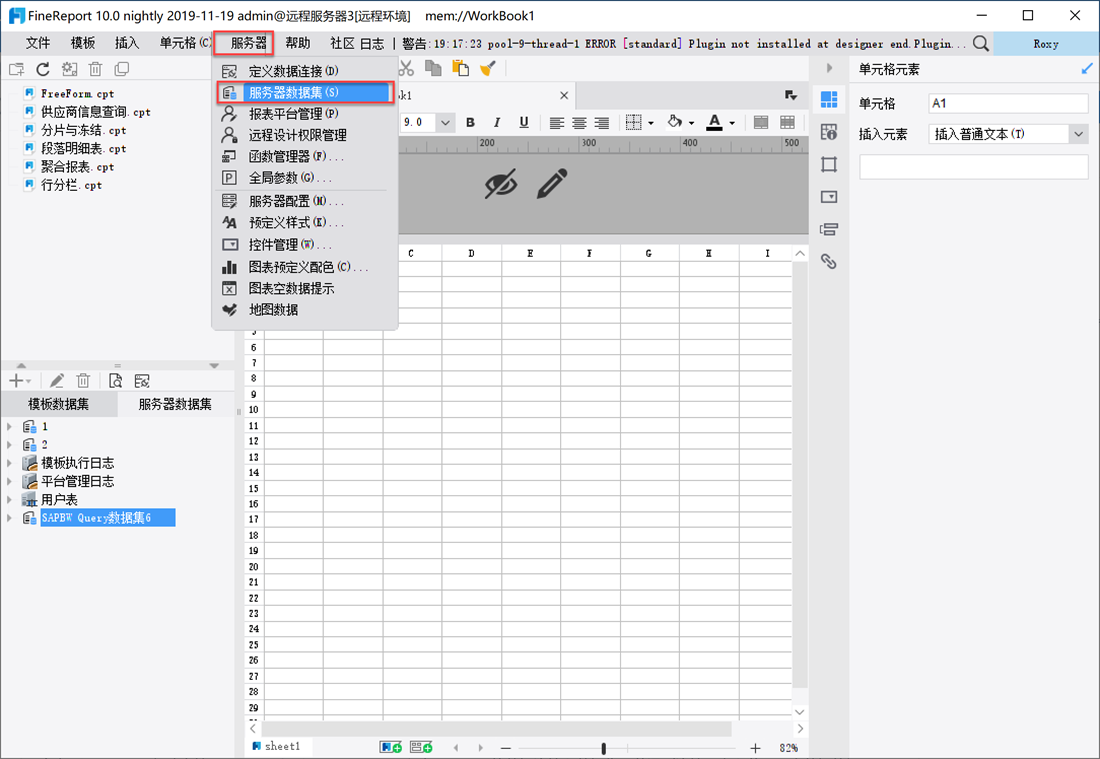Open the cell attributes icon in right sidebar

(x=829, y=132)
